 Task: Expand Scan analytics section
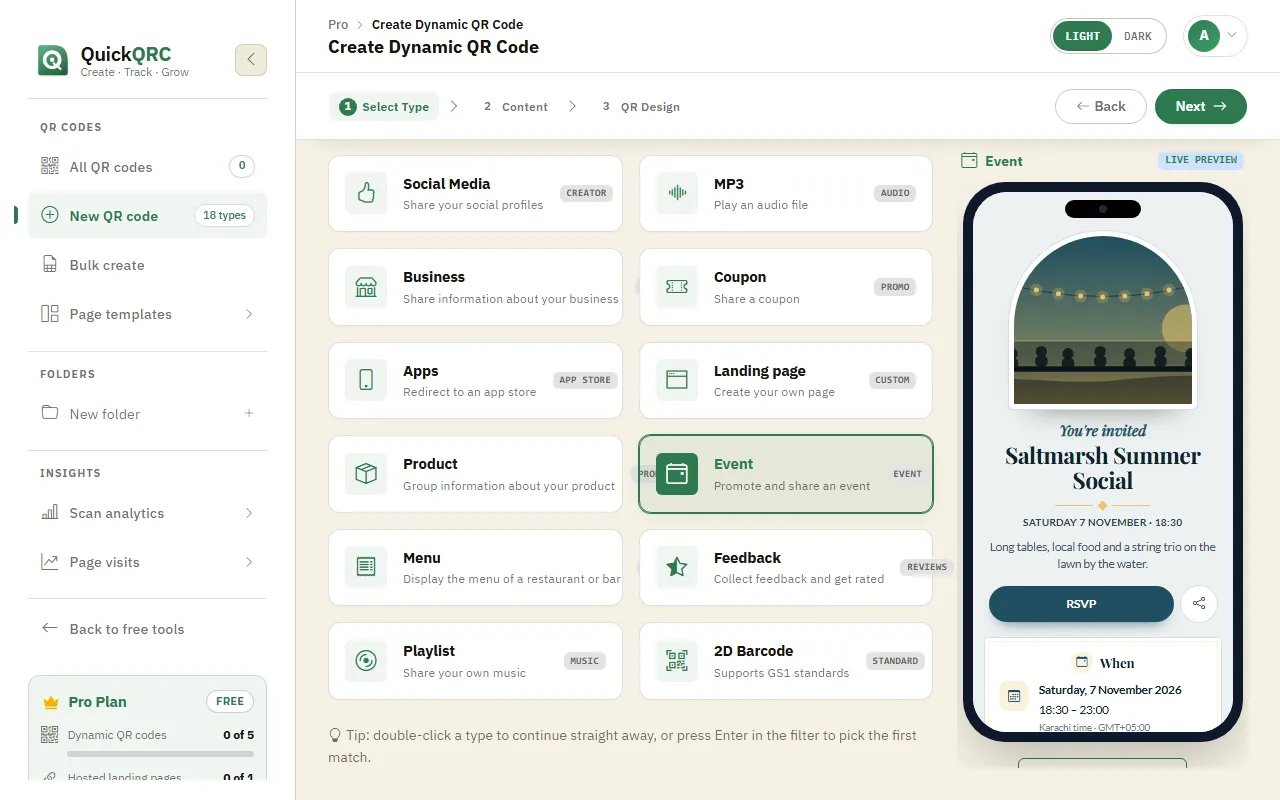coord(249,513)
